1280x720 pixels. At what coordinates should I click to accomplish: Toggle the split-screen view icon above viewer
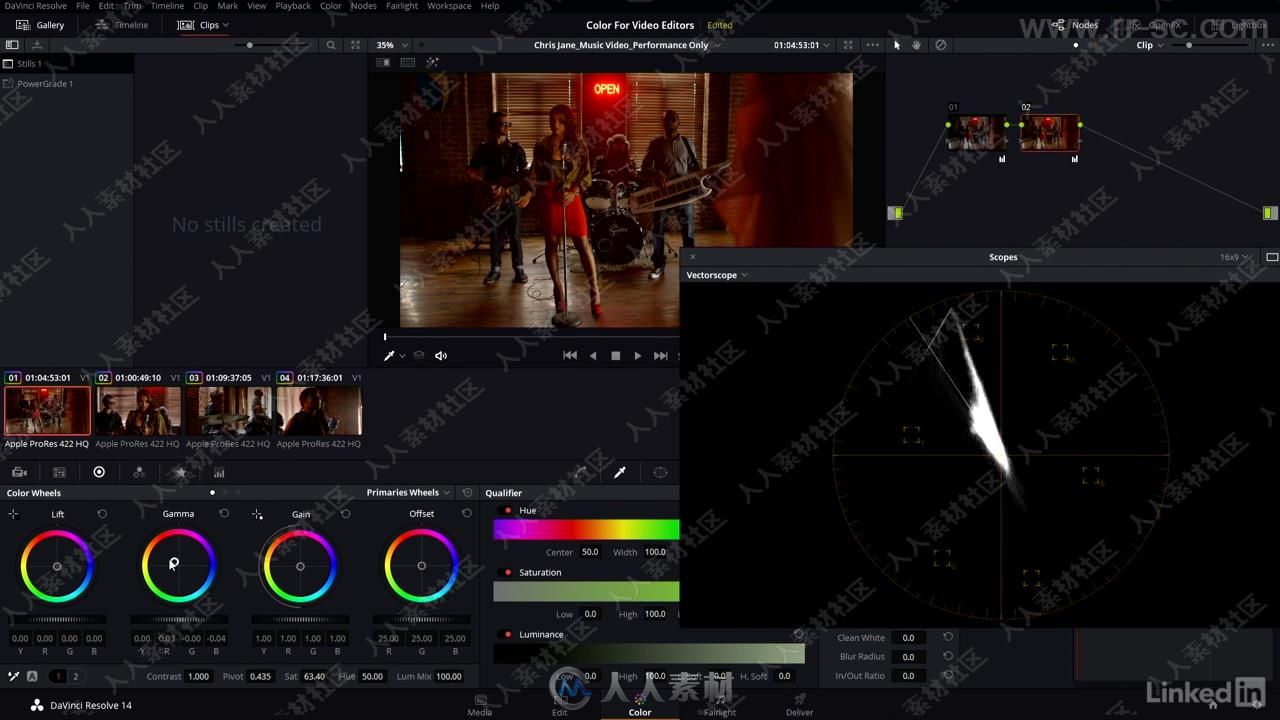408,62
